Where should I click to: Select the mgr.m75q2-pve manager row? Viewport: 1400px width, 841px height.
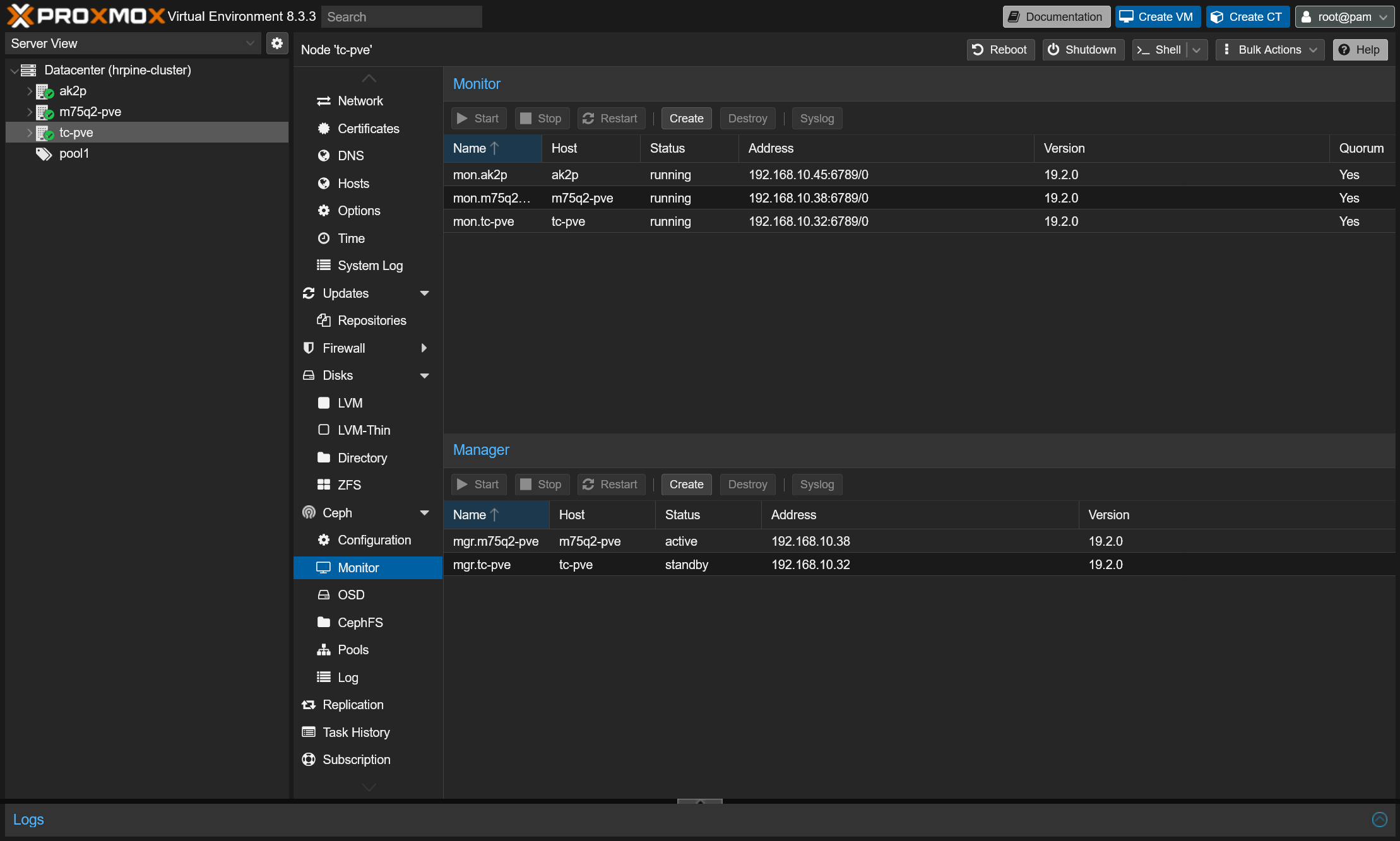click(919, 541)
